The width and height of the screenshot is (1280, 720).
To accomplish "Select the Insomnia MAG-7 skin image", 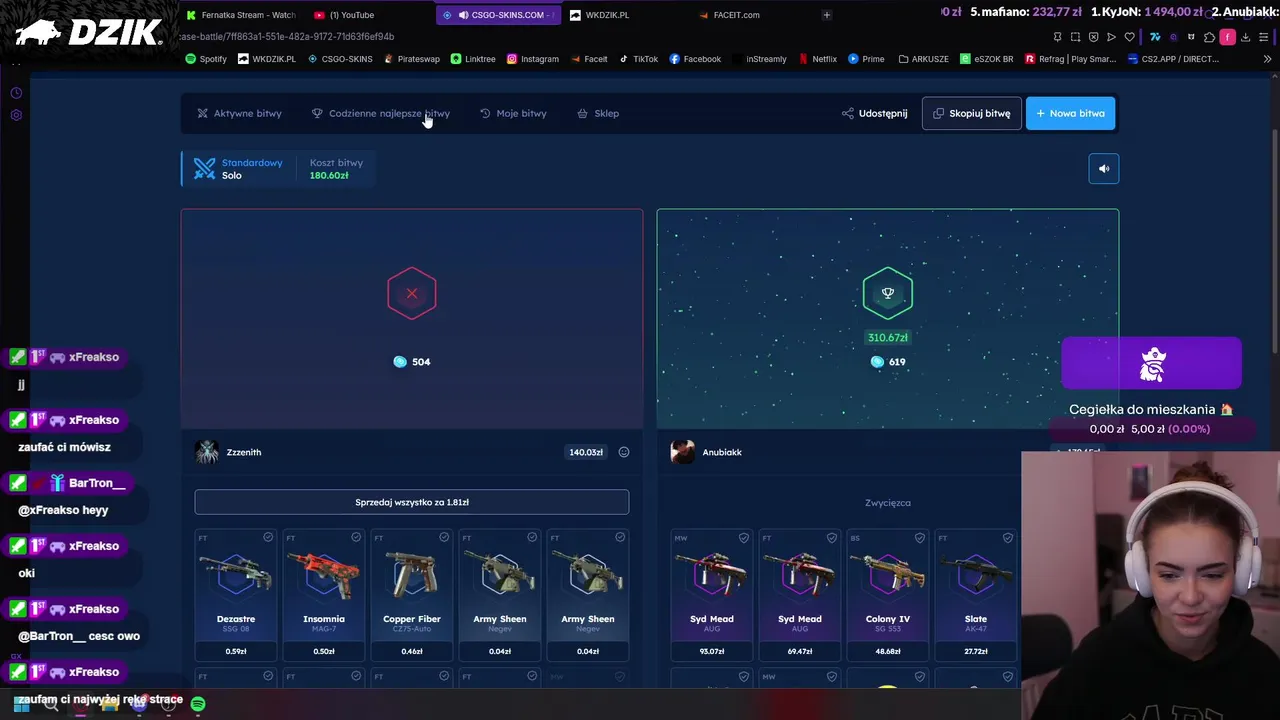I will point(324,575).
